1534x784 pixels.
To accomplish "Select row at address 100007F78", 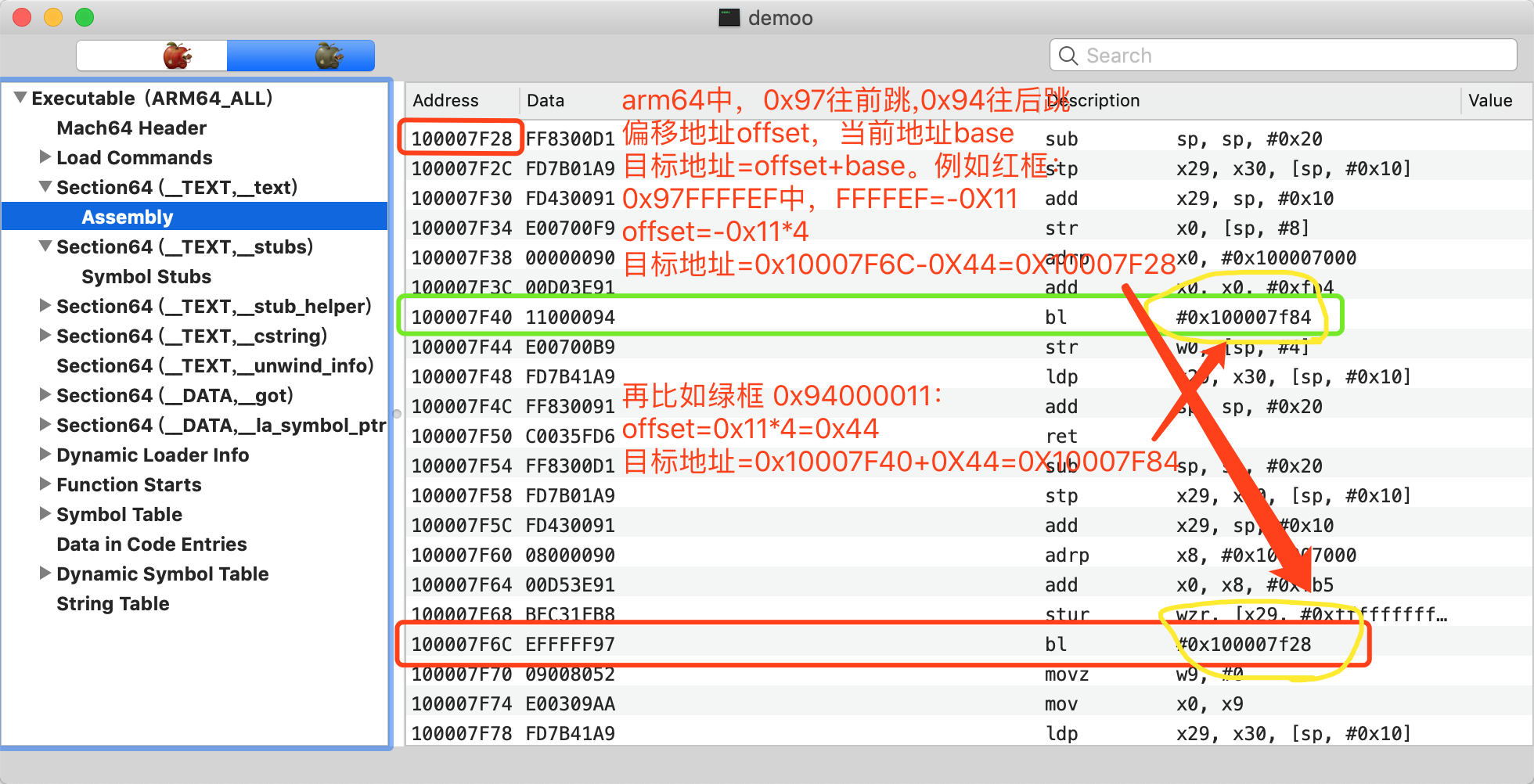I will click(969, 733).
